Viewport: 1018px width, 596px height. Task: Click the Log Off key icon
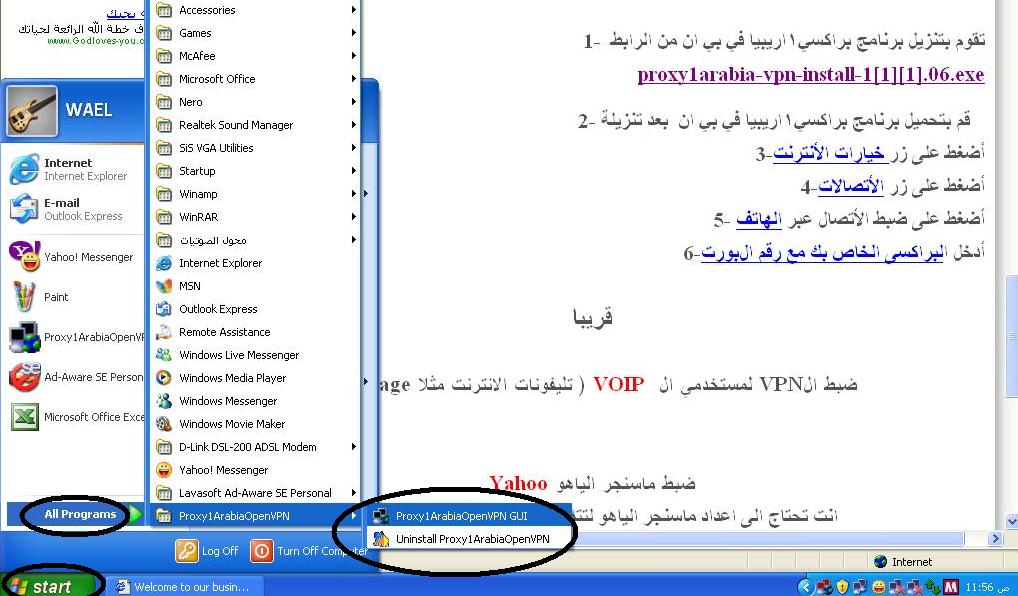pyautogui.click(x=186, y=551)
